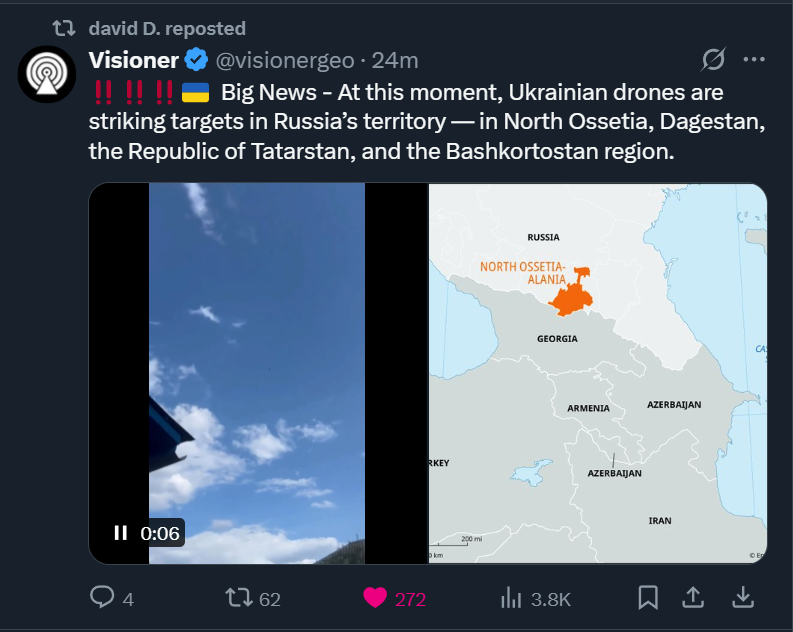793x632 pixels.
Task: Click the Grok explain post icon
Action: tap(714, 60)
